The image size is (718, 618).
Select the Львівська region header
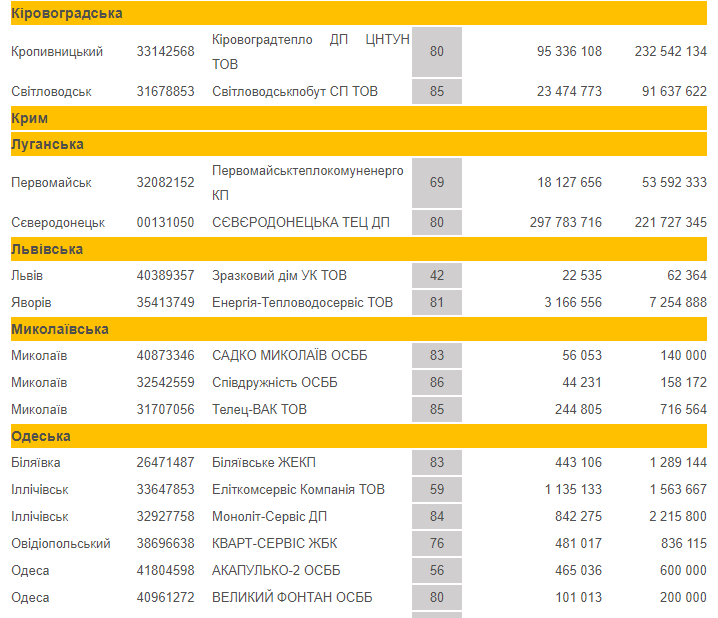click(47, 249)
